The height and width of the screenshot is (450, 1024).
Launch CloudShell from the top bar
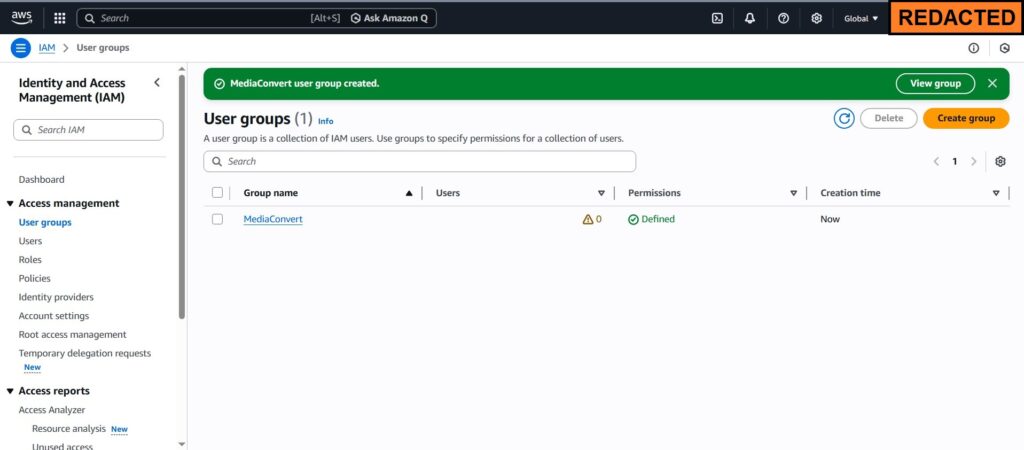pyautogui.click(x=717, y=18)
